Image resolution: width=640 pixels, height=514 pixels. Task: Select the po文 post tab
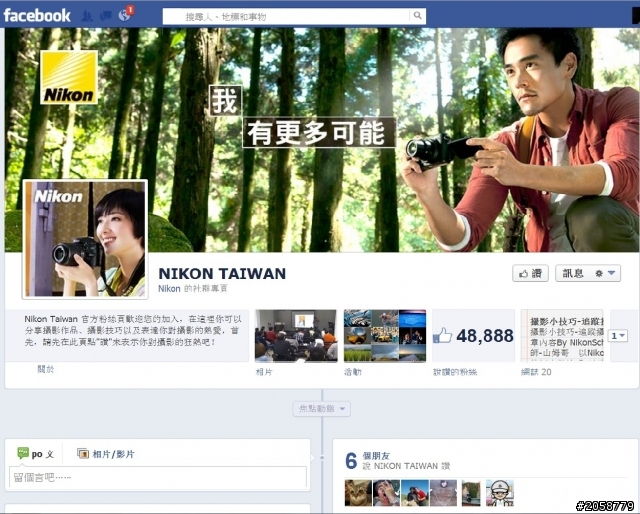tap(36, 454)
